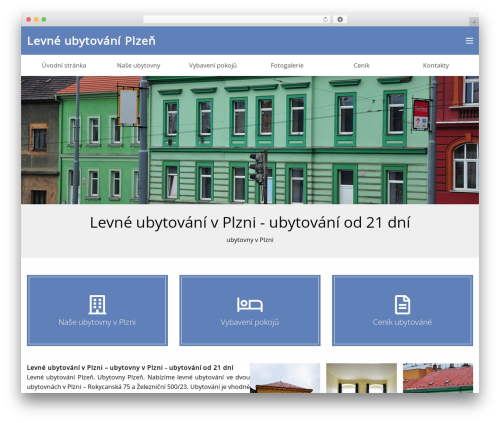Click the browser address bar
This screenshot has height=423, width=500.
[x=237, y=20]
